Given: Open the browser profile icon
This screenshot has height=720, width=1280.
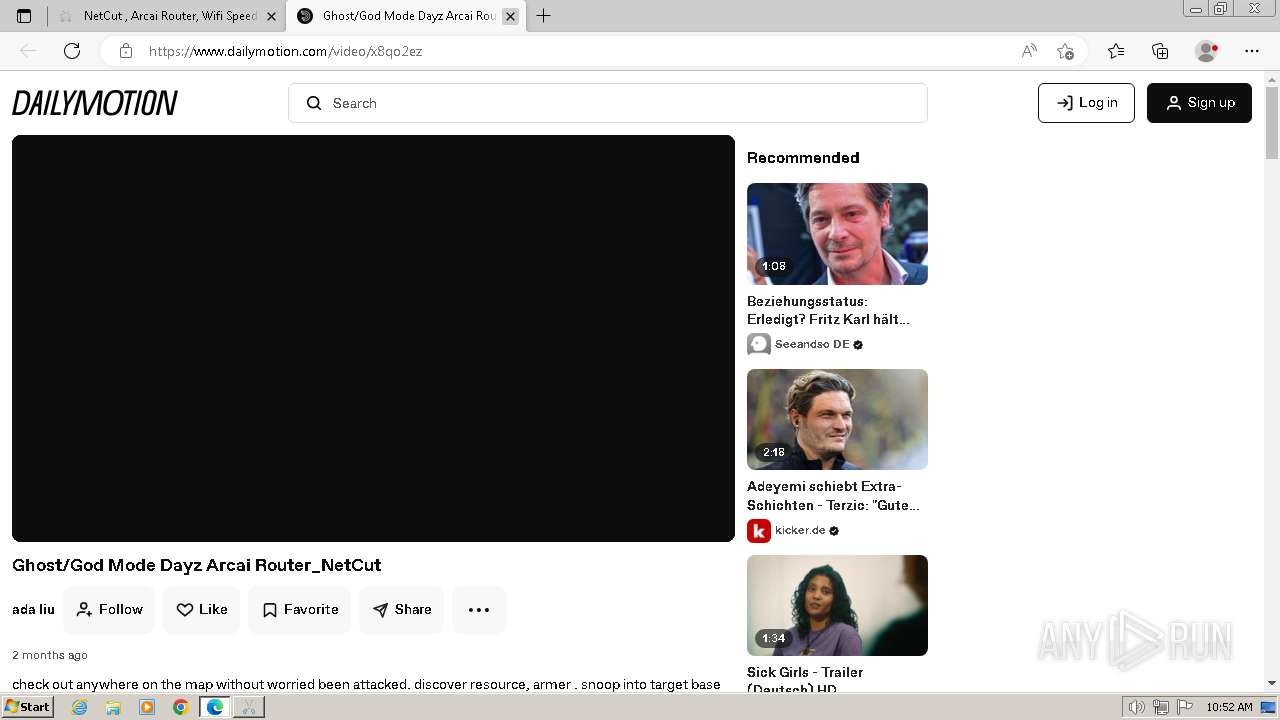Looking at the screenshot, I should pos(1206,51).
